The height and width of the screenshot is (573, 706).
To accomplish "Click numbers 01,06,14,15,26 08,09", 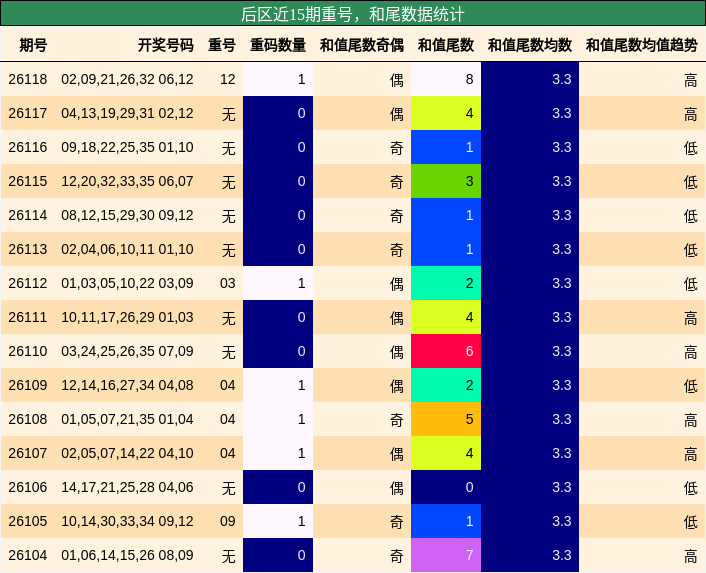I will pos(127,555).
